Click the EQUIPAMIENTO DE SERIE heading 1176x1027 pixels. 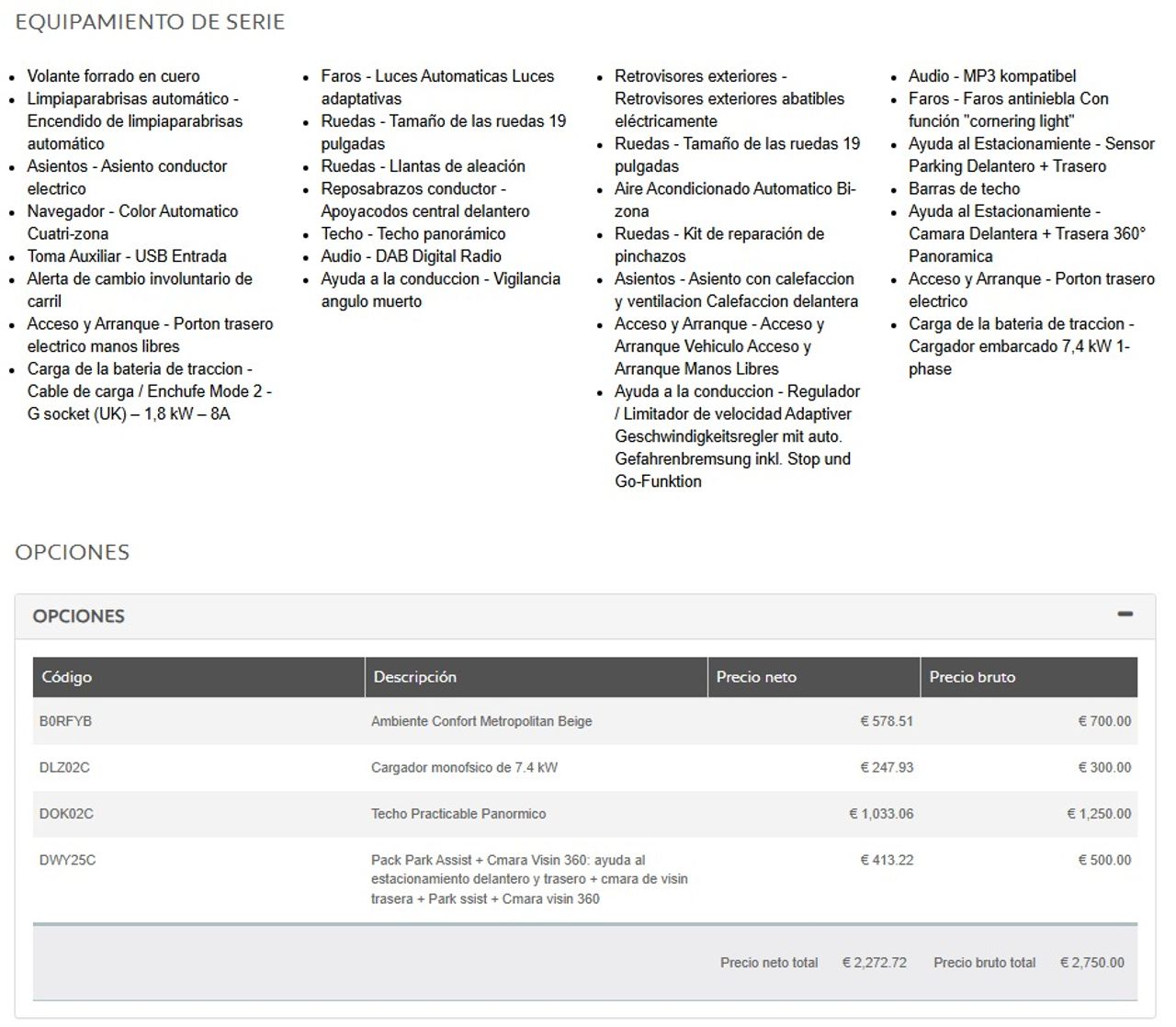(150, 22)
